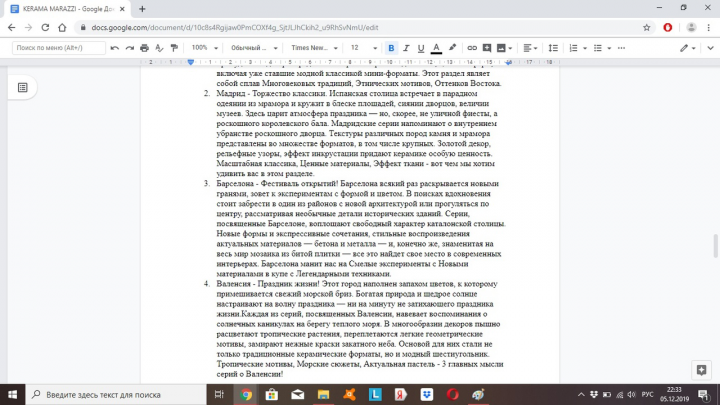Open the highlight color picker
The image size is (720, 405).
[x=452, y=48]
